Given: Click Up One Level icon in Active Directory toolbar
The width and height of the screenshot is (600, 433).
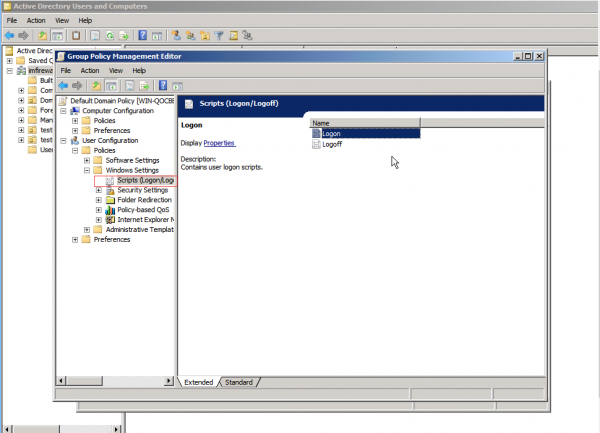Looking at the screenshot, I should coord(42,36).
